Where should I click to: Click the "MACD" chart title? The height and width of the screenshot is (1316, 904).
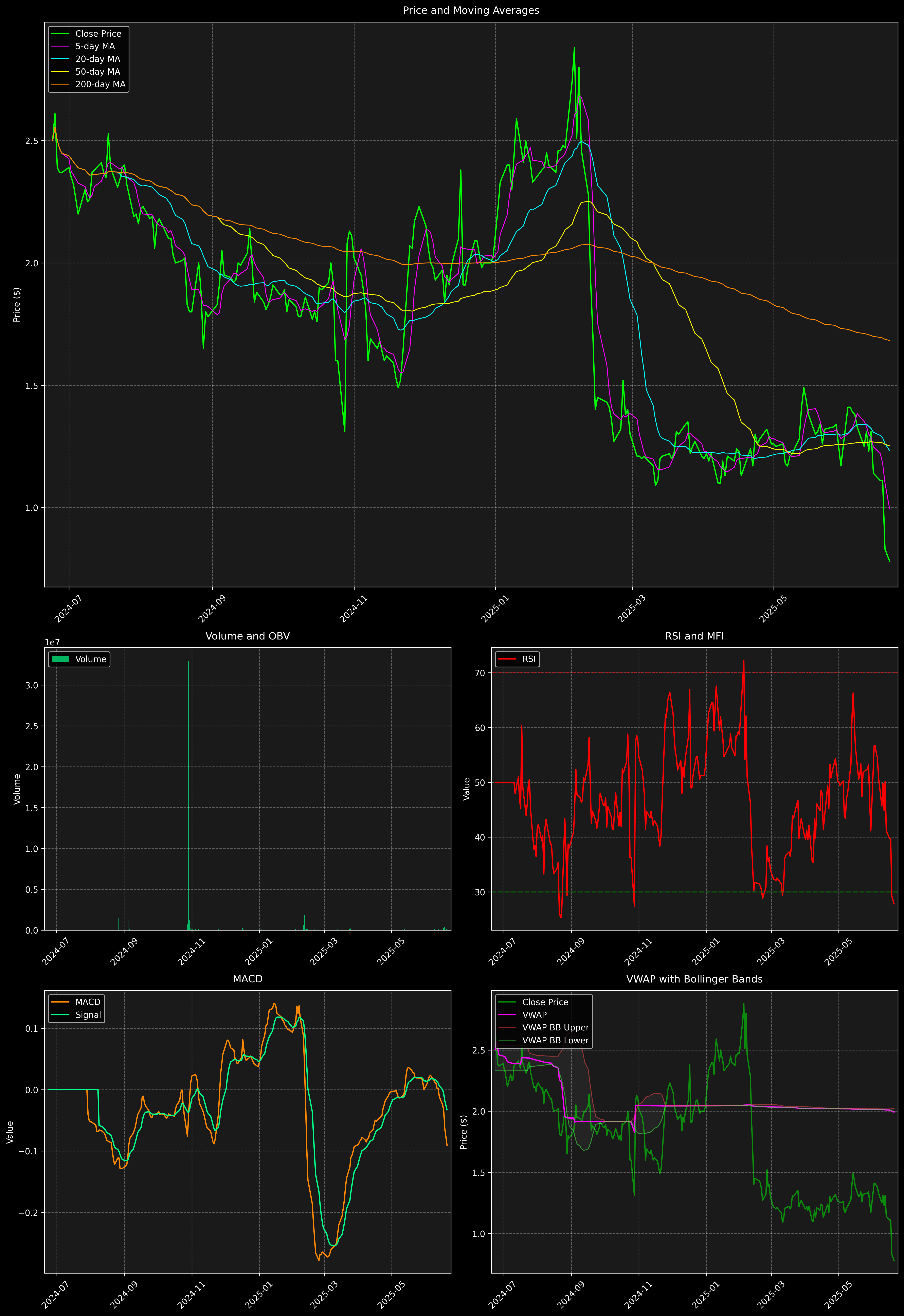248,979
